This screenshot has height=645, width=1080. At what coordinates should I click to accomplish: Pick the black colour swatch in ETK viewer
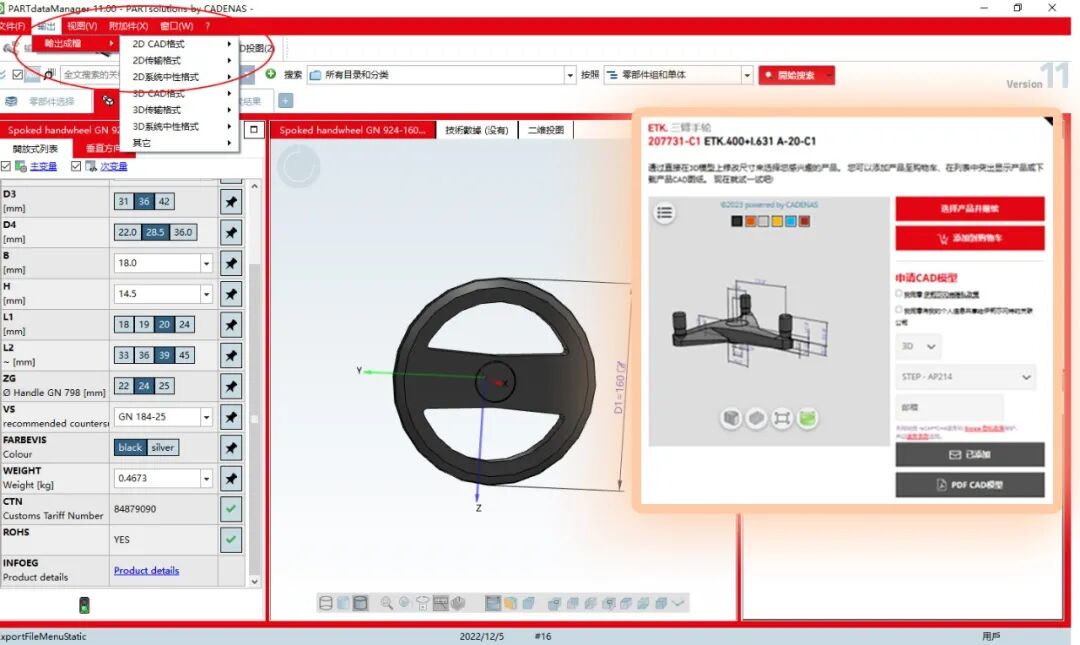[x=737, y=221]
